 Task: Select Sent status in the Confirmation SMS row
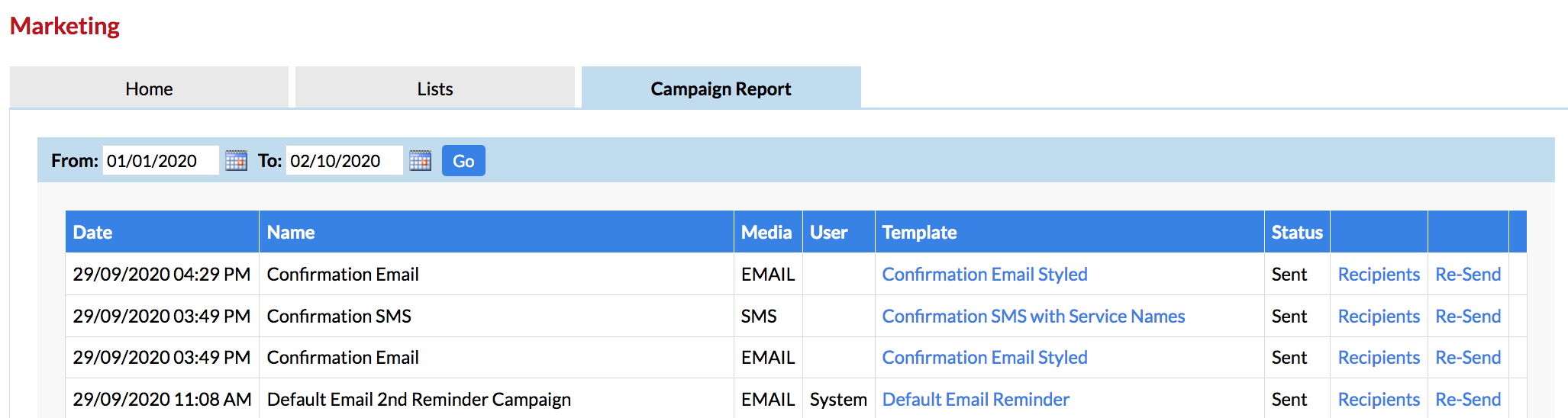[1297, 317]
